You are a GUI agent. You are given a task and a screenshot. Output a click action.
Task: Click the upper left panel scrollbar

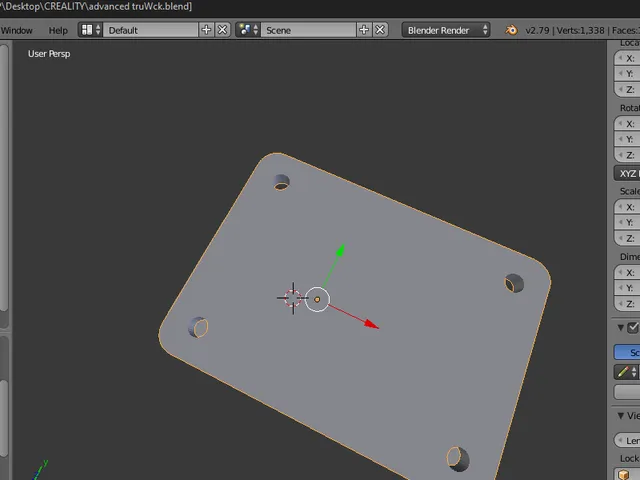tap(4, 178)
